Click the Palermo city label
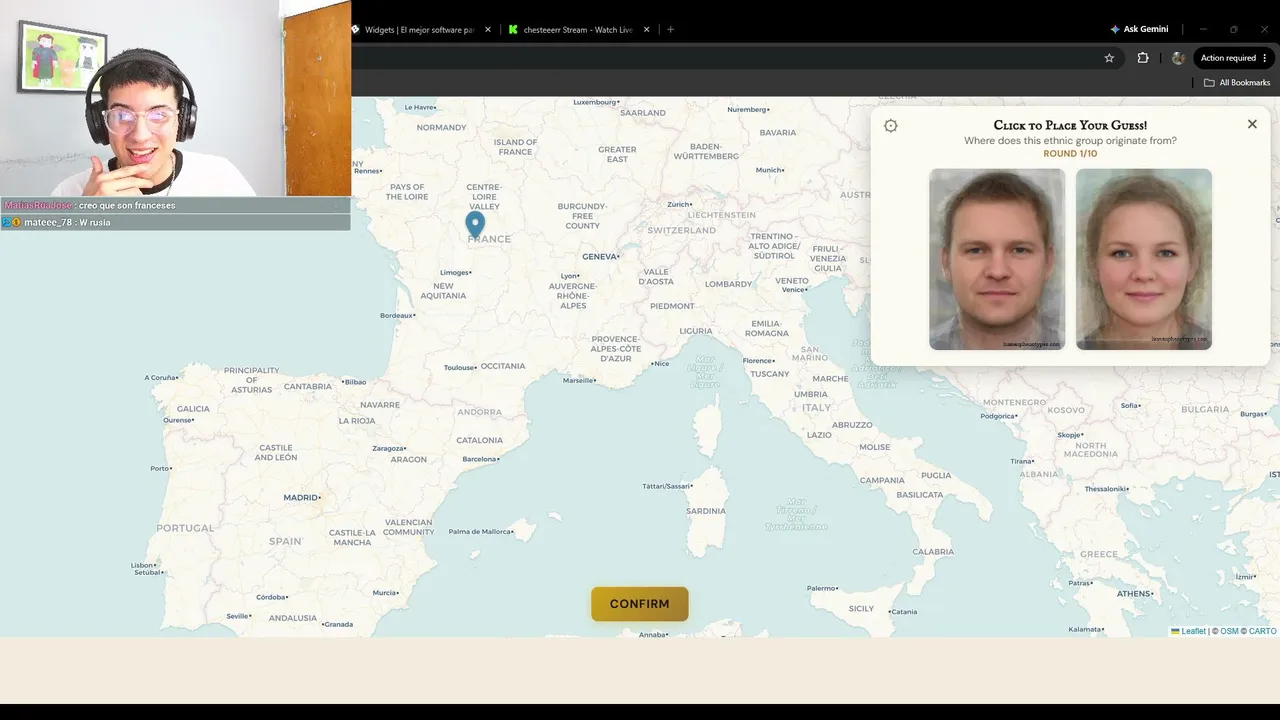This screenshot has width=1280, height=720. click(x=822, y=588)
